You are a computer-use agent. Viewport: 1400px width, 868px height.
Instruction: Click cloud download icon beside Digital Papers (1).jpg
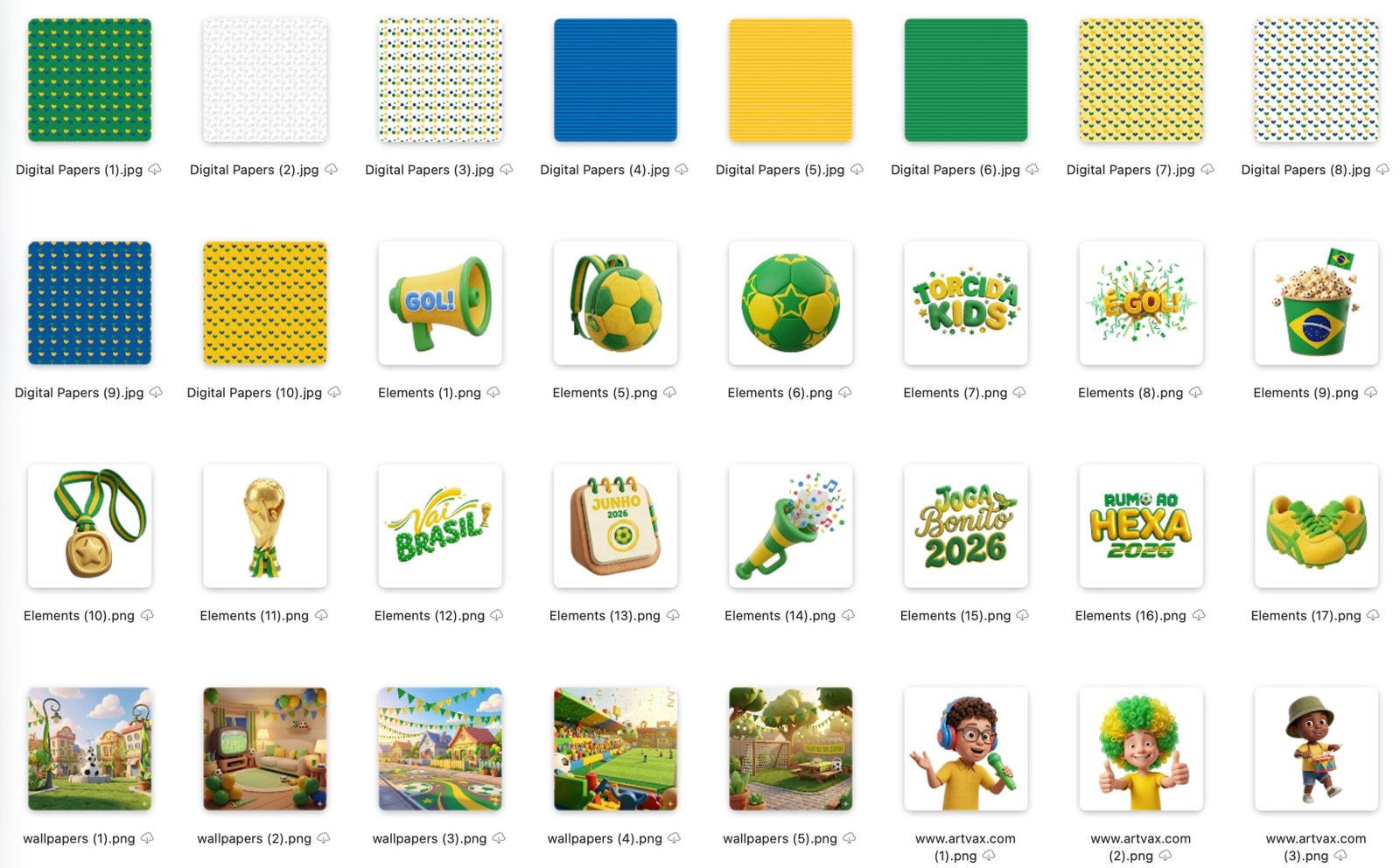click(155, 170)
